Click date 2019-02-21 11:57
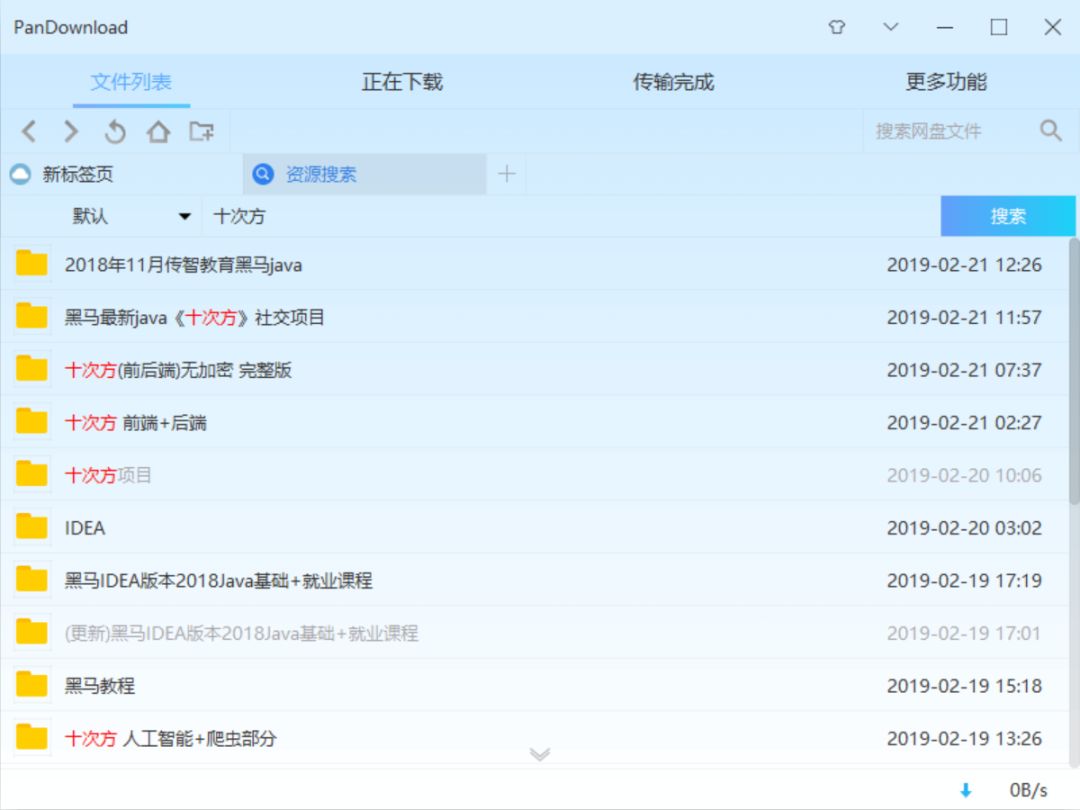 pos(964,317)
